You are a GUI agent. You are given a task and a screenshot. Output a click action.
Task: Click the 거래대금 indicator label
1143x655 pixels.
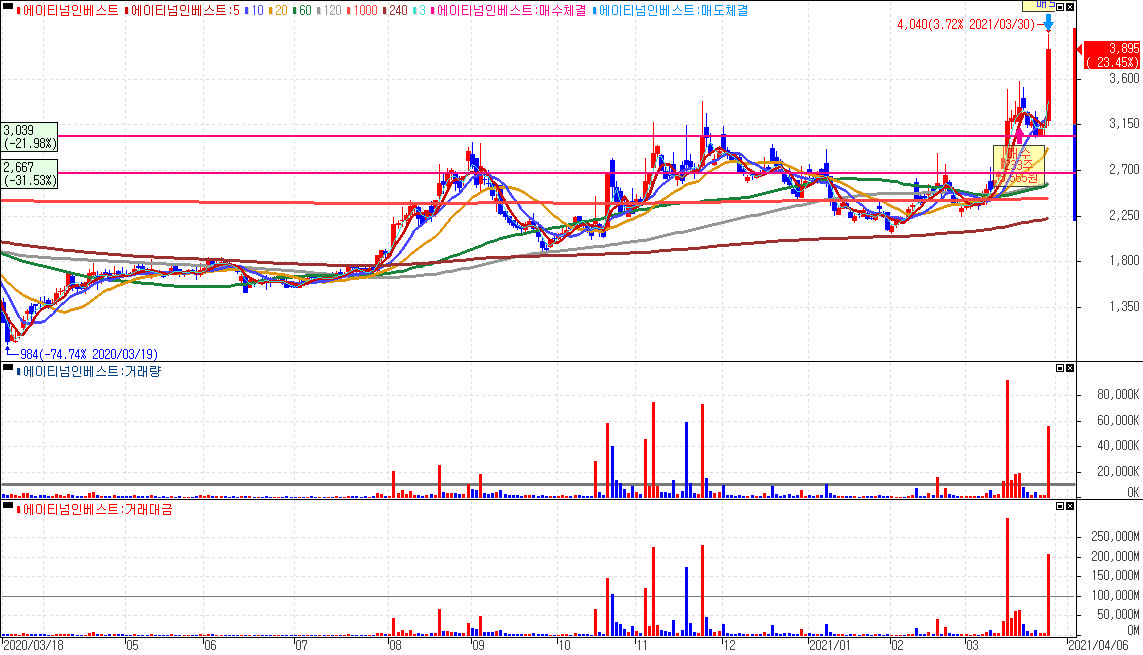[x=95, y=509]
